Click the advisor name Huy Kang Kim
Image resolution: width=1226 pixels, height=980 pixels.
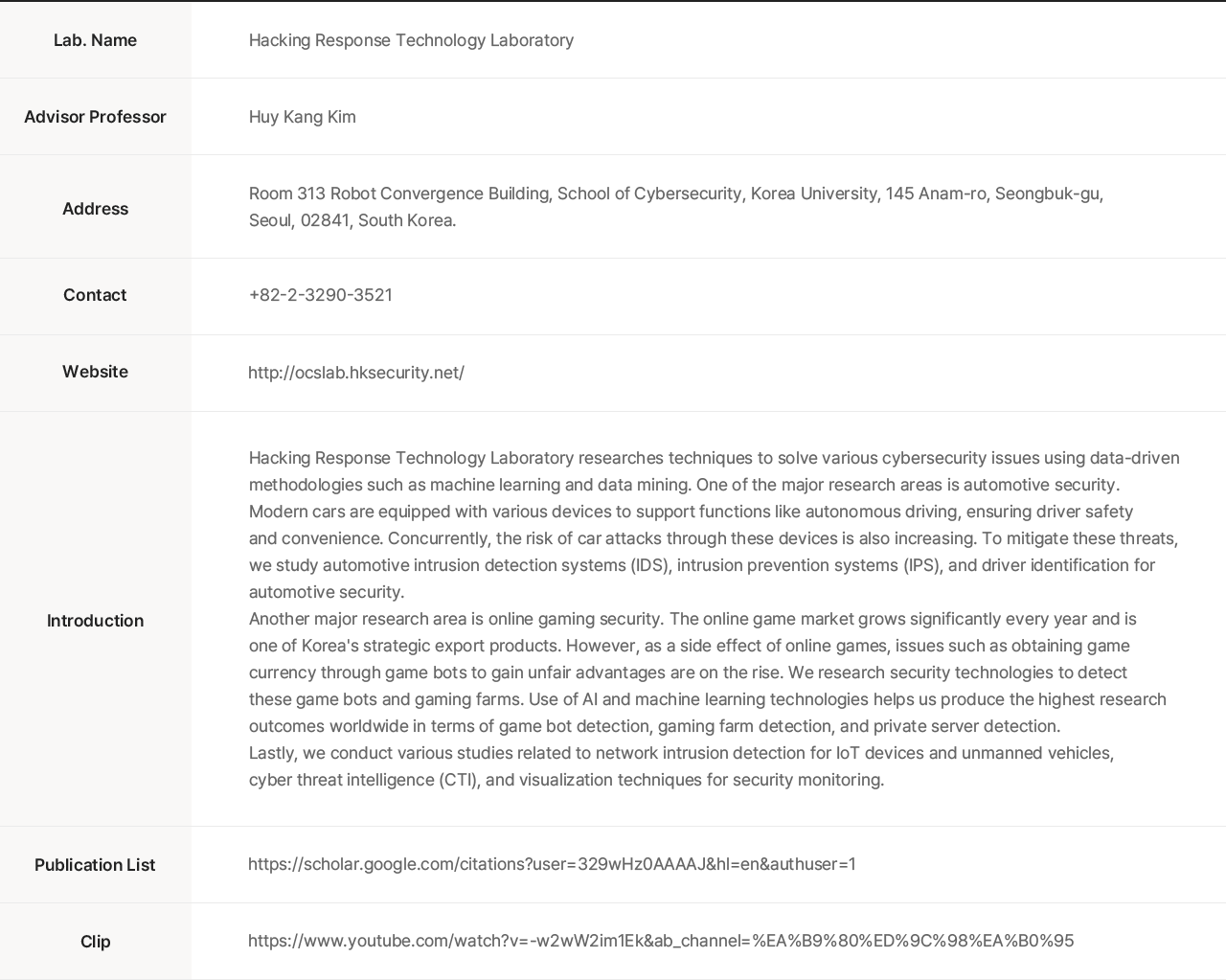pyautogui.click(x=302, y=117)
